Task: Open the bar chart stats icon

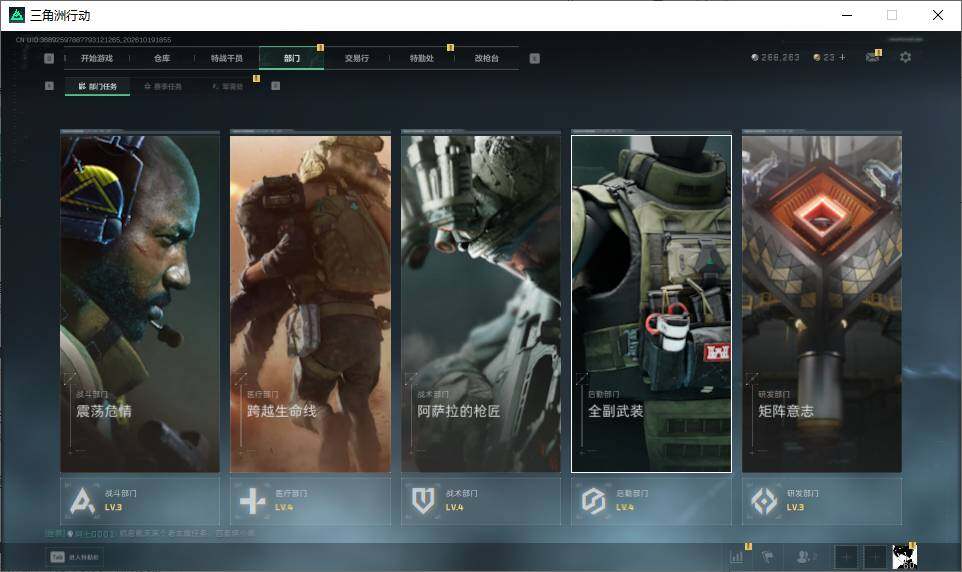Action: [737, 557]
